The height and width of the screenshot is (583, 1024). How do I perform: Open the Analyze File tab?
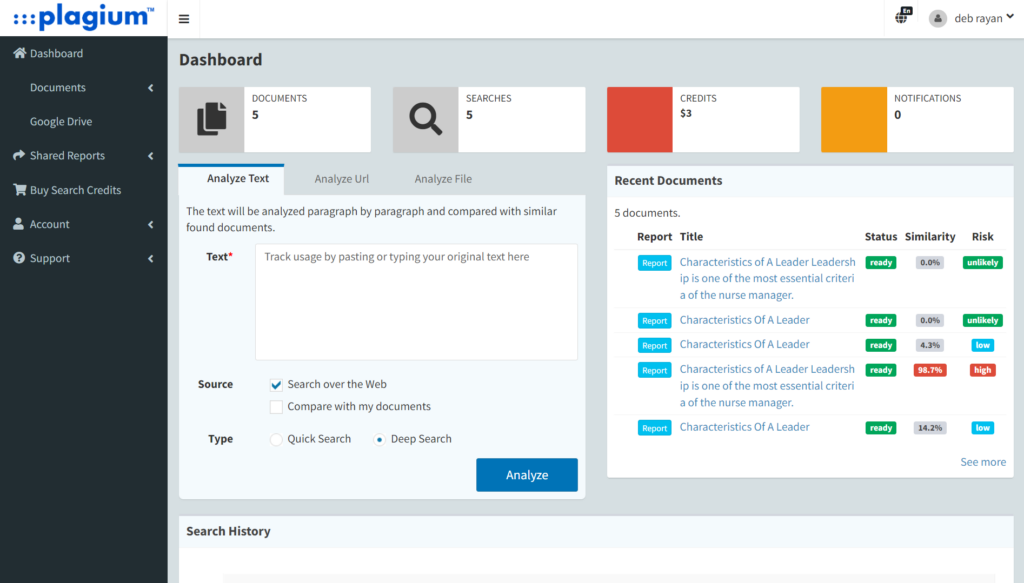coord(442,178)
